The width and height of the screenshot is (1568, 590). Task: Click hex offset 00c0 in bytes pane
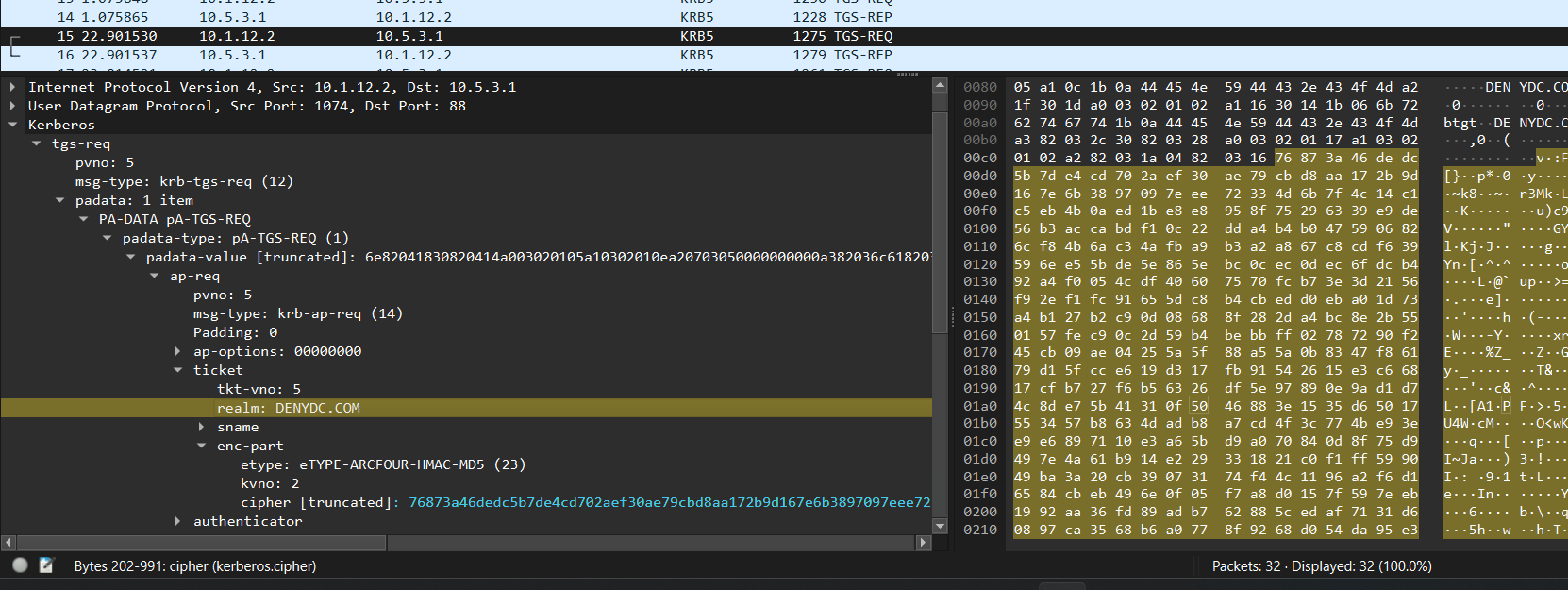(x=980, y=158)
